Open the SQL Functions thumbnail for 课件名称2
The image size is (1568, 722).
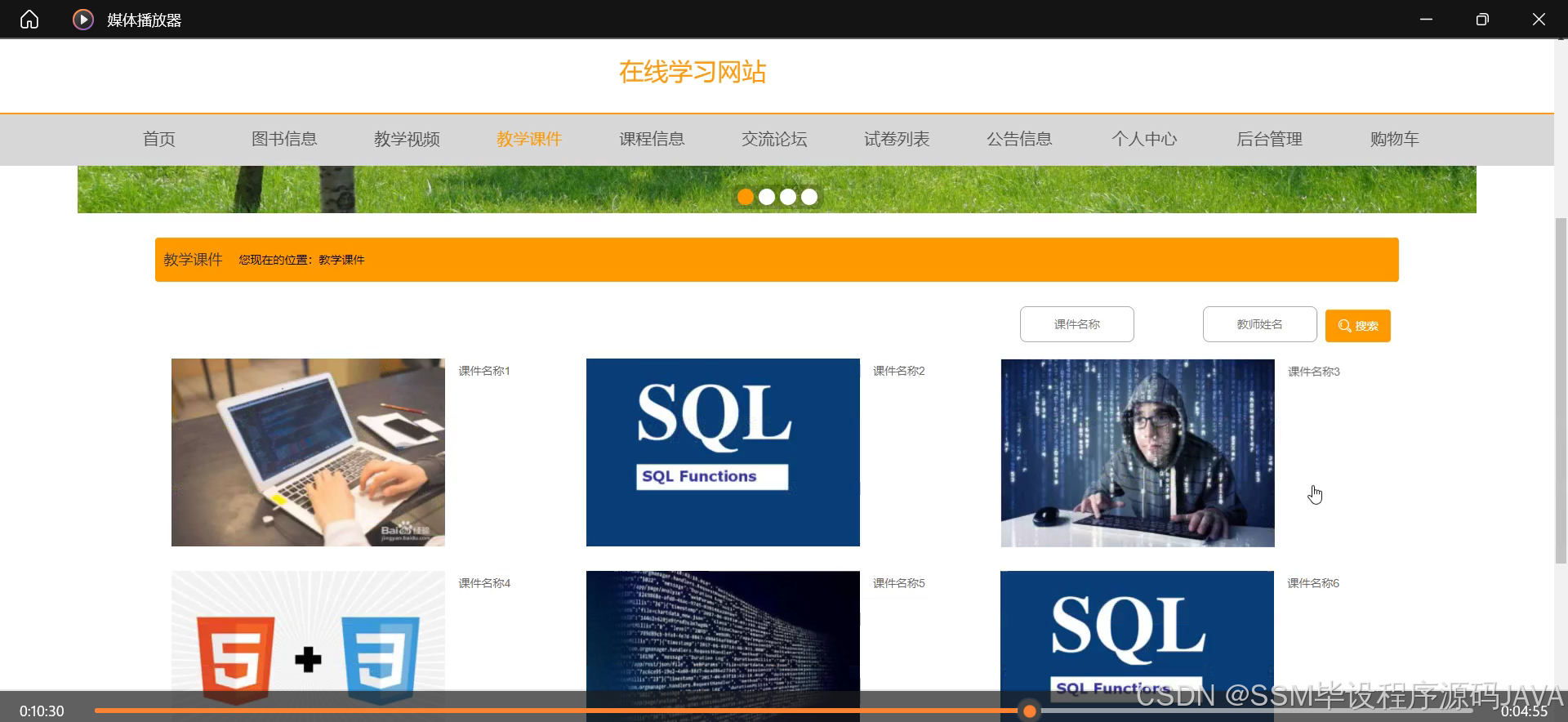[x=723, y=452]
